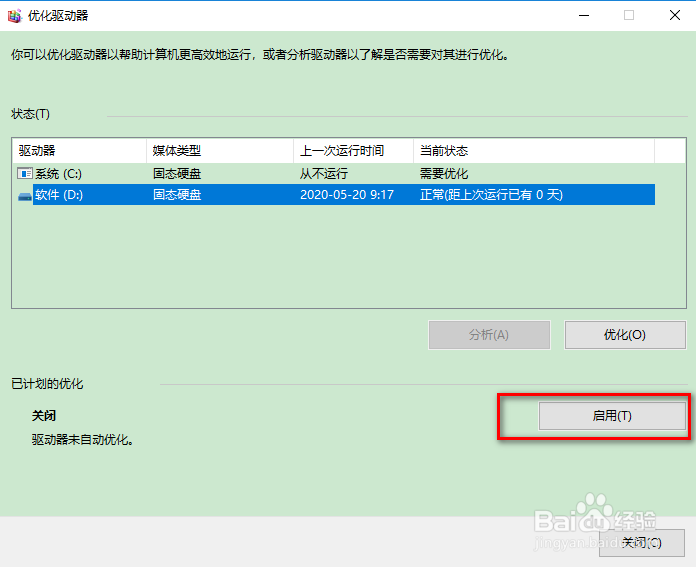Image resolution: width=696 pixels, height=567 pixels.
Task: Click the bold 关闭 schedule status text
Action: [x=44, y=416]
